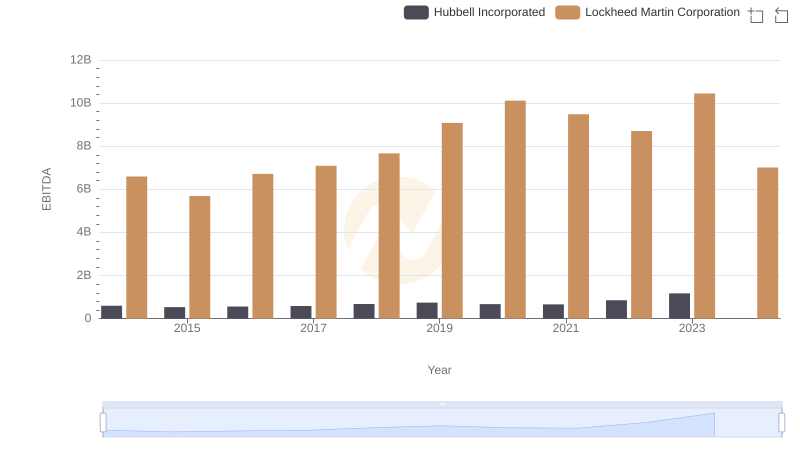Activate the area zoom tool icon
Screen dimensions: 800x461
(756, 15)
